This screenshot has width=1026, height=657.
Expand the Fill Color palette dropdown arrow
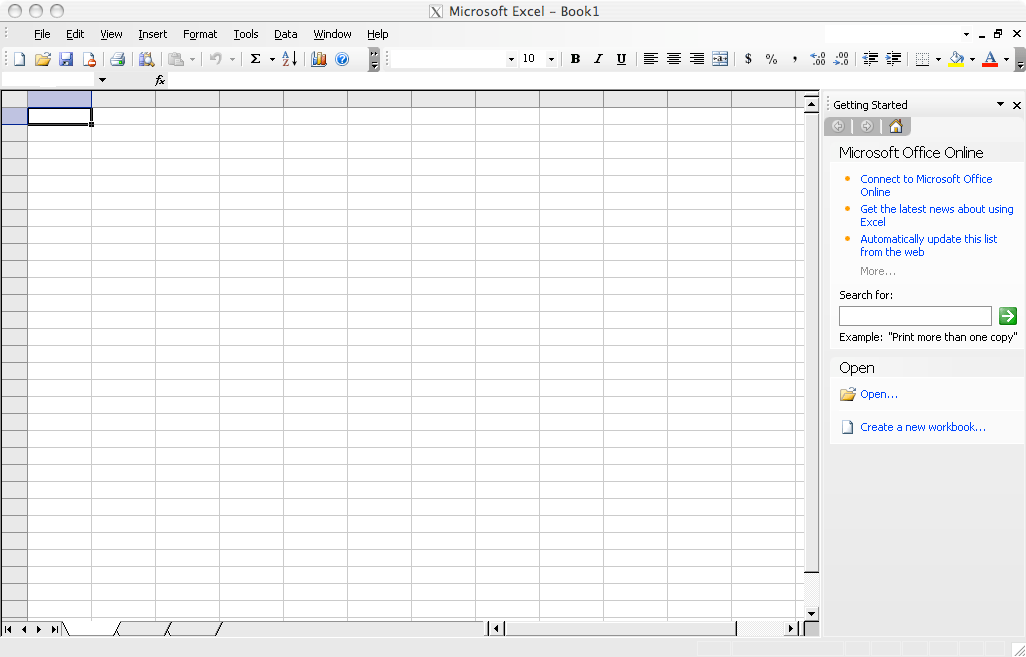(972, 60)
